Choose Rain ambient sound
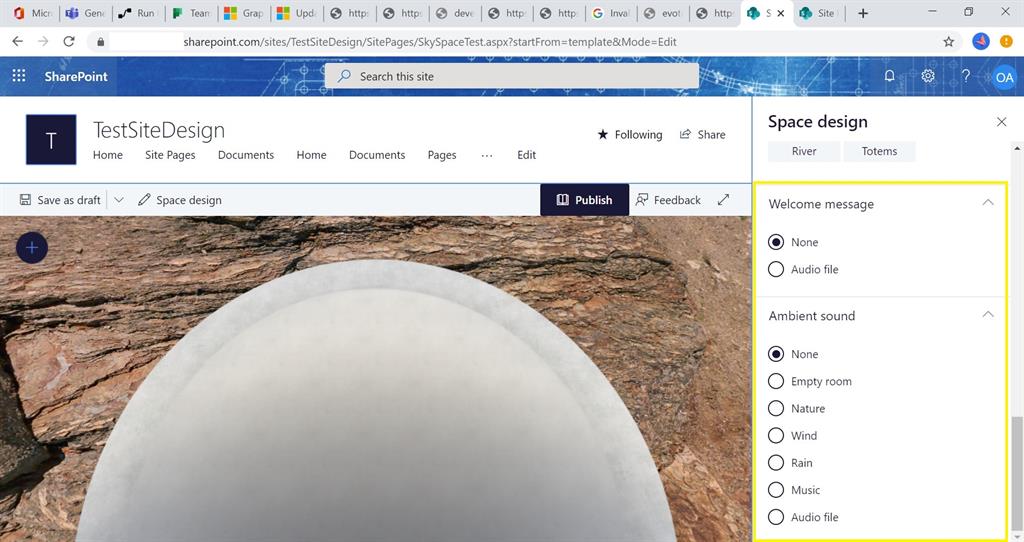Screen dimensions: 1024x542 pos(776,463)
